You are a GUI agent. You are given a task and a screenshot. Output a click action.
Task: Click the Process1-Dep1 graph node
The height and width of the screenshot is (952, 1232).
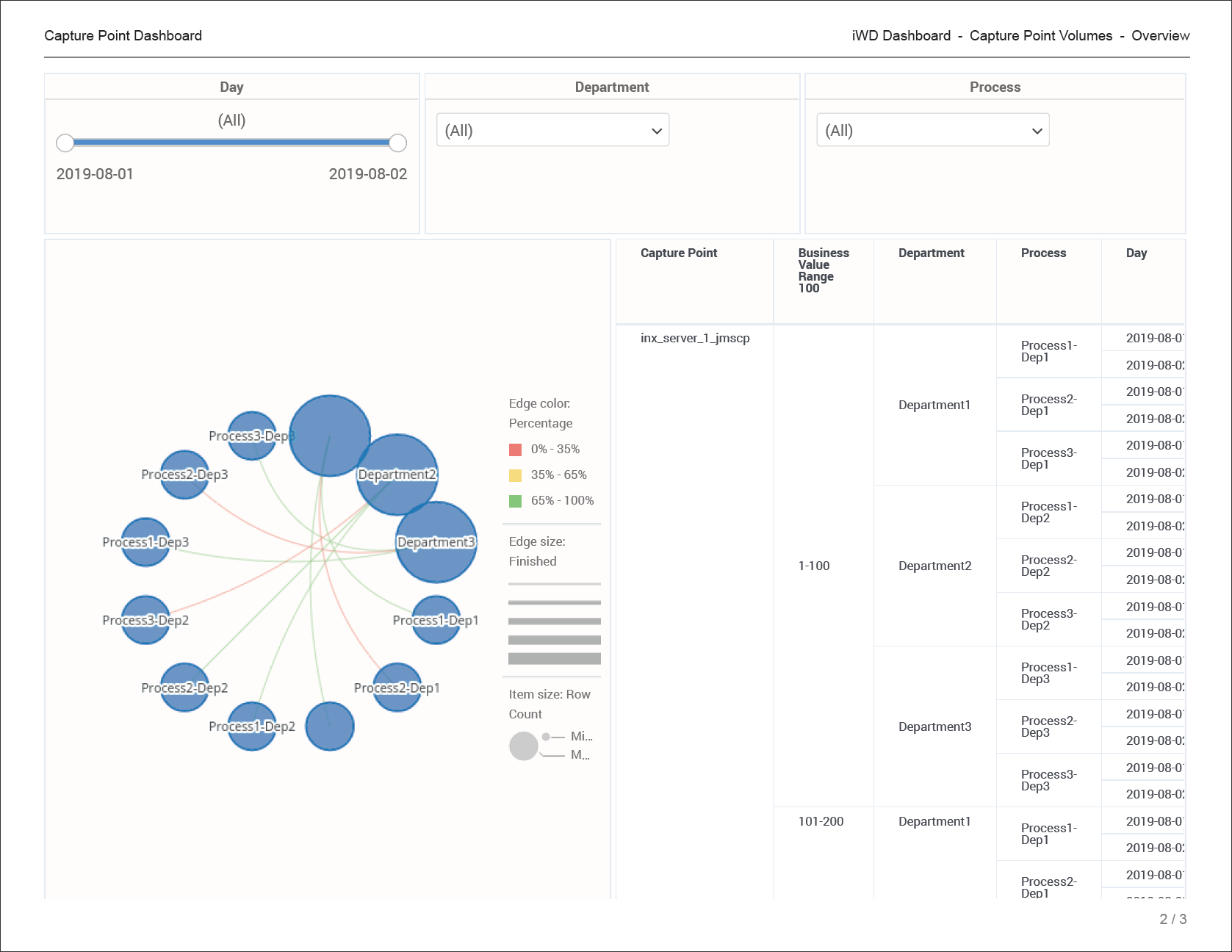tap(436, 620)
